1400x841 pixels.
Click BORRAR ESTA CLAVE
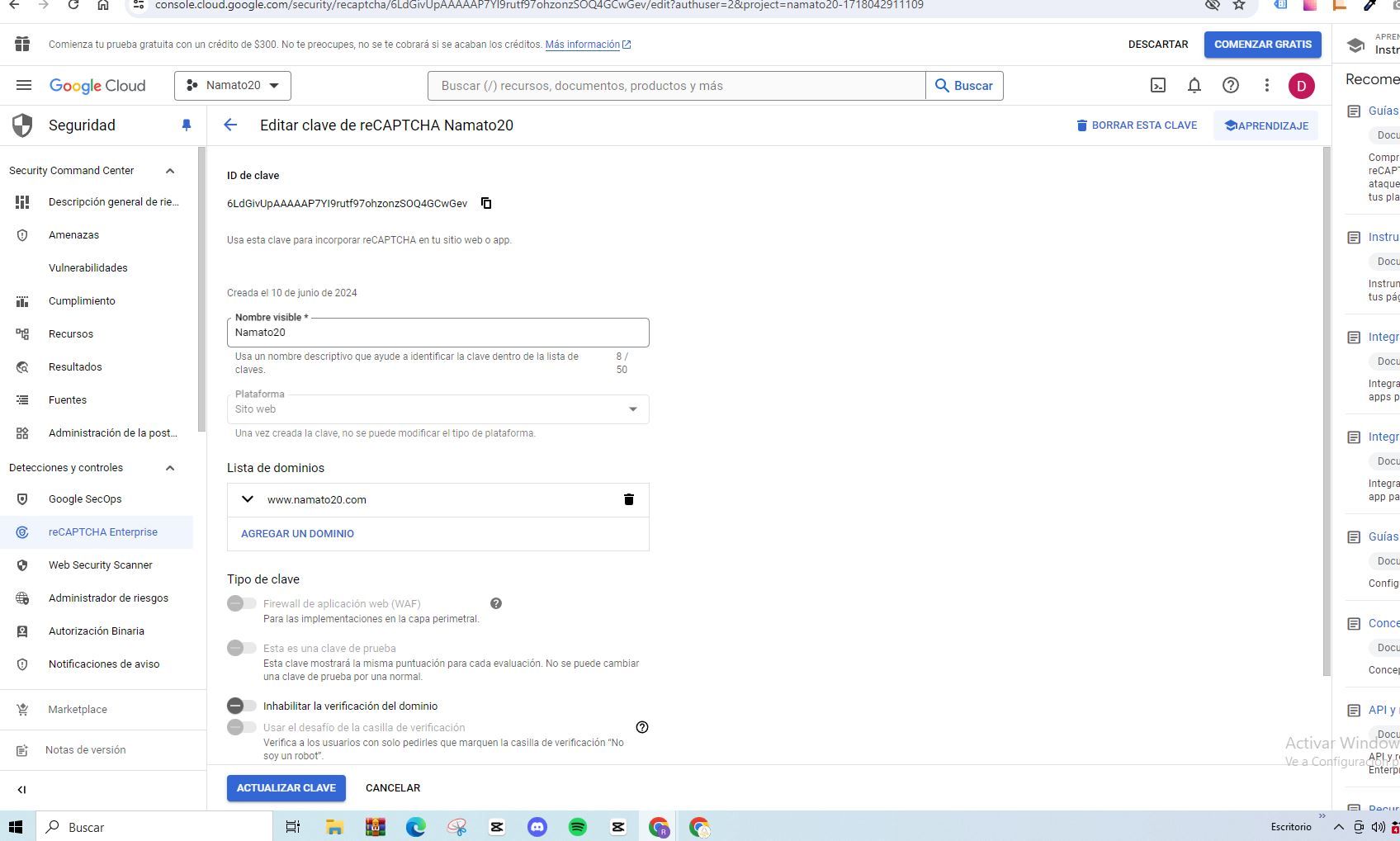click(1137, 125)
